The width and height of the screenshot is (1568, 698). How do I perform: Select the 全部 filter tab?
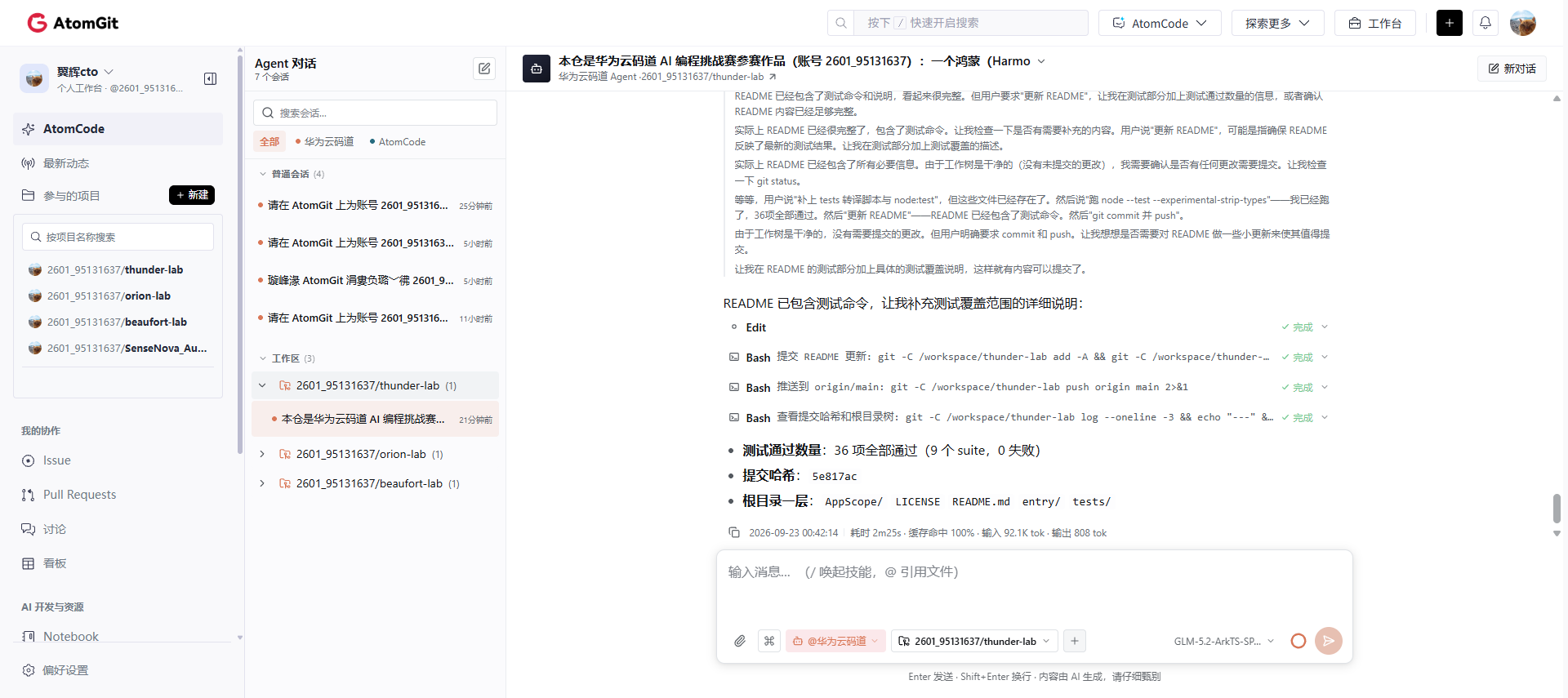[269, 141]
